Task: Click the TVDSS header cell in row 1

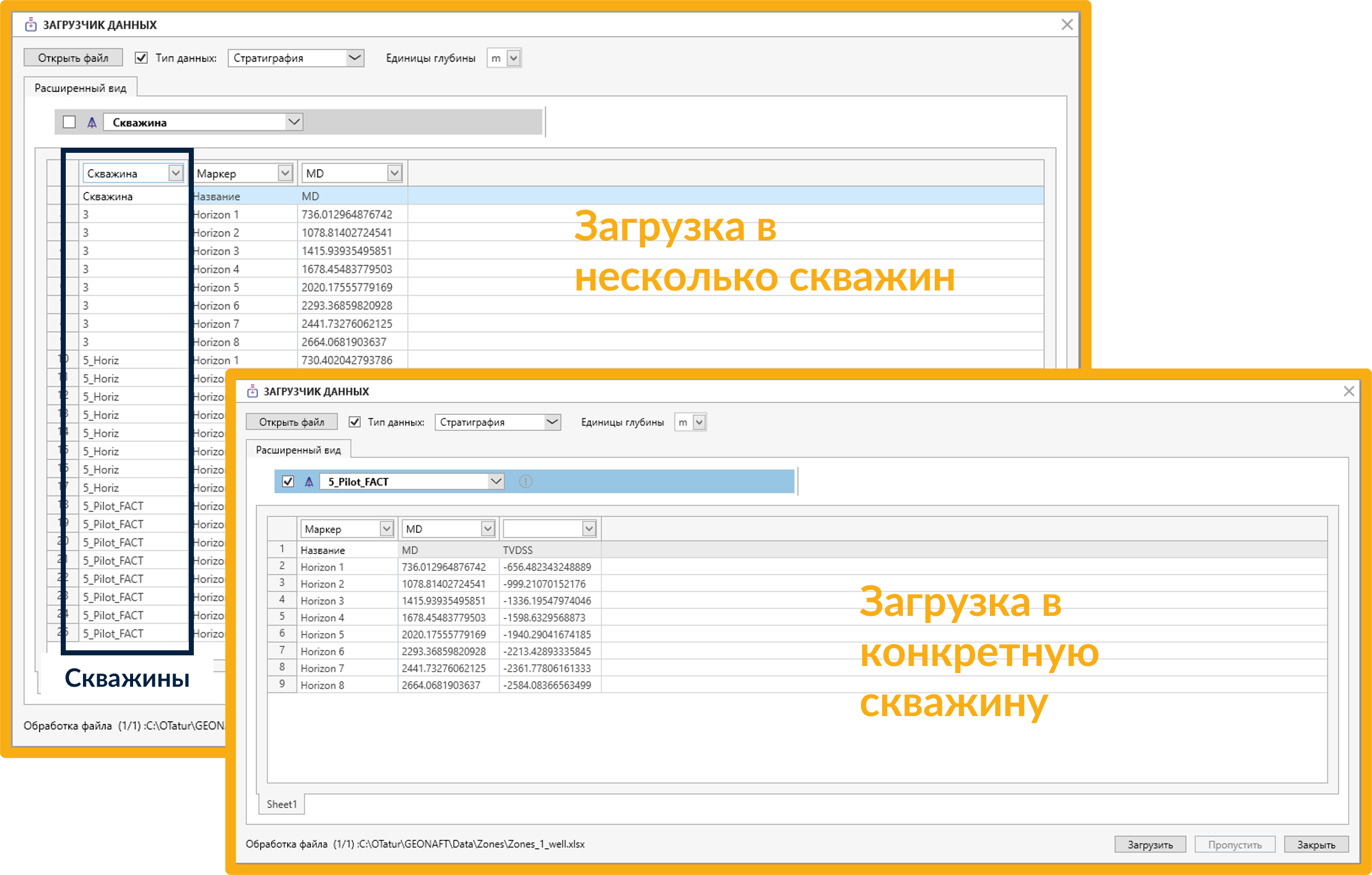Action: [550, 550]
